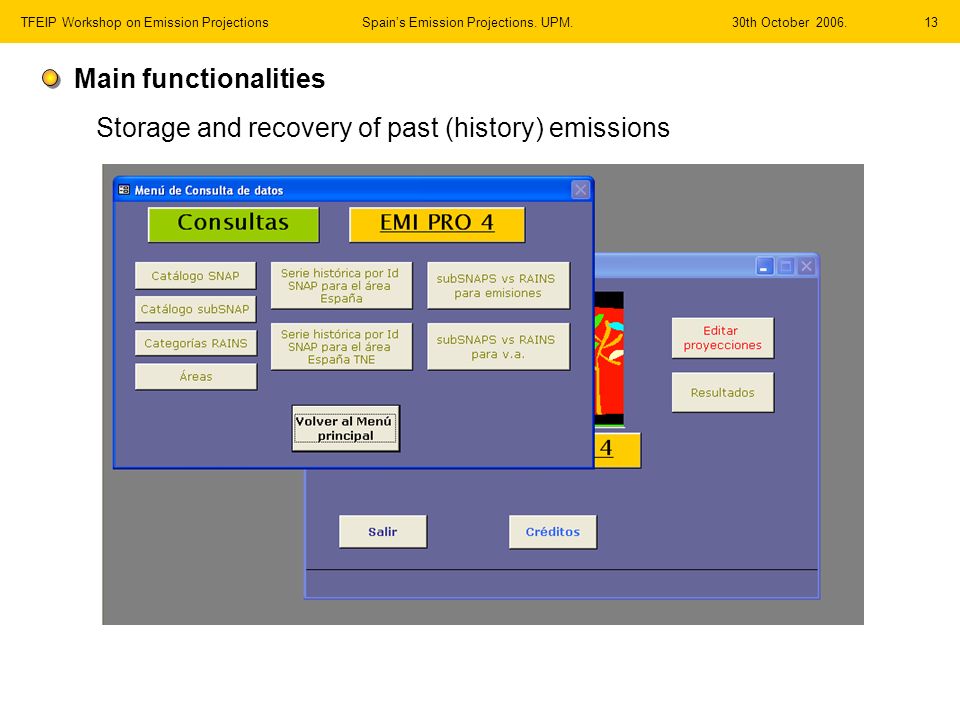The width and height of the screenshot is (960, 720).
Task: Open the Catálogo subSNAP query
Action: pyautogui.click(x=195, y=309)
